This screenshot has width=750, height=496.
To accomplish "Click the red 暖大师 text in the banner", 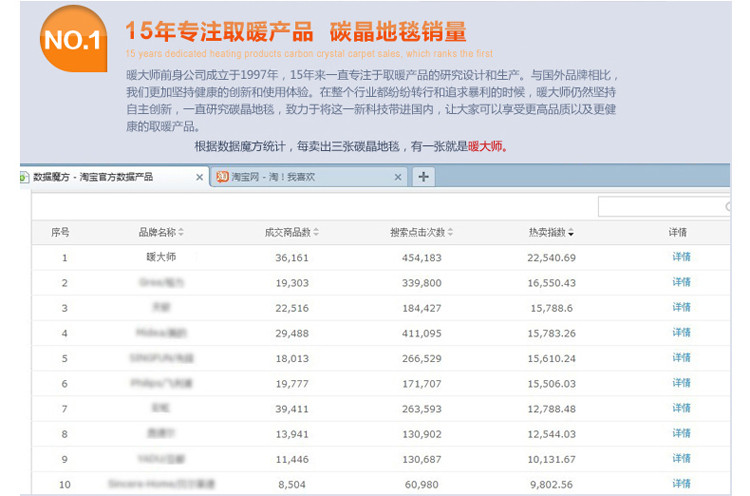I will click(x=485, y=146).
